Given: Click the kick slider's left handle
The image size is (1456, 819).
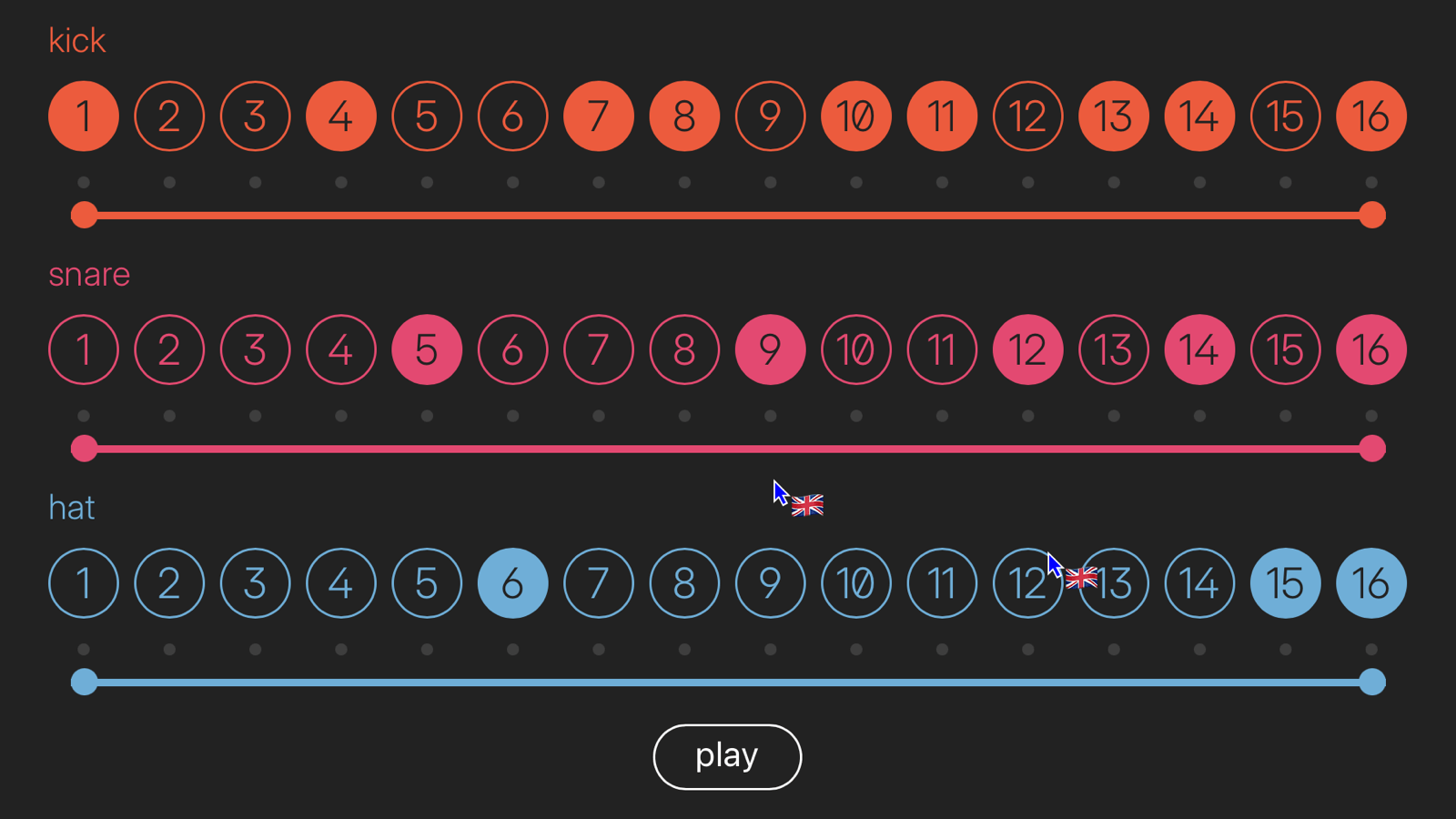Looking at the screenshot, I should 84,216.
